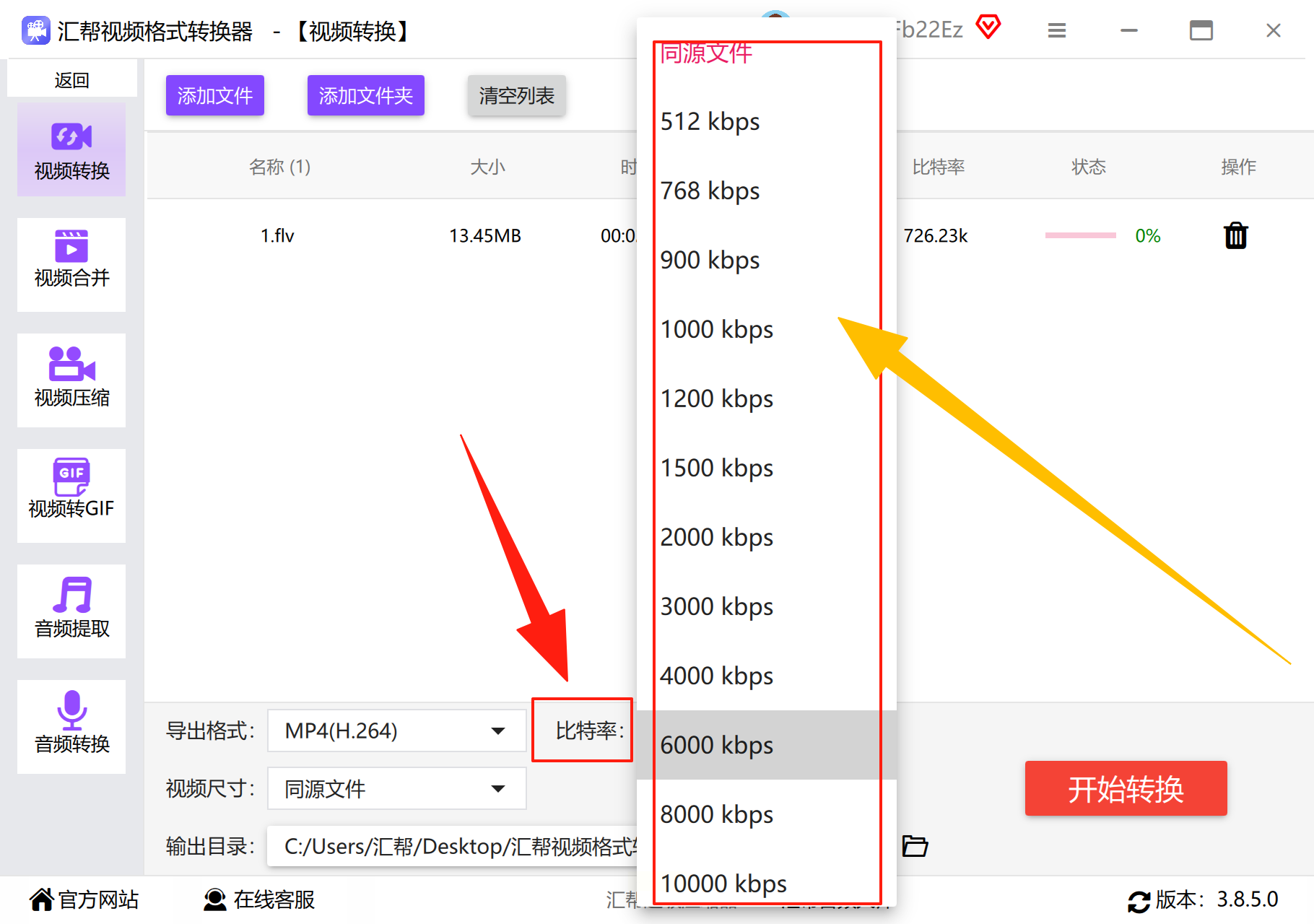Switch to 音频提取 audio extraction
The image size is (1314, 924).
tap(71, 611)
